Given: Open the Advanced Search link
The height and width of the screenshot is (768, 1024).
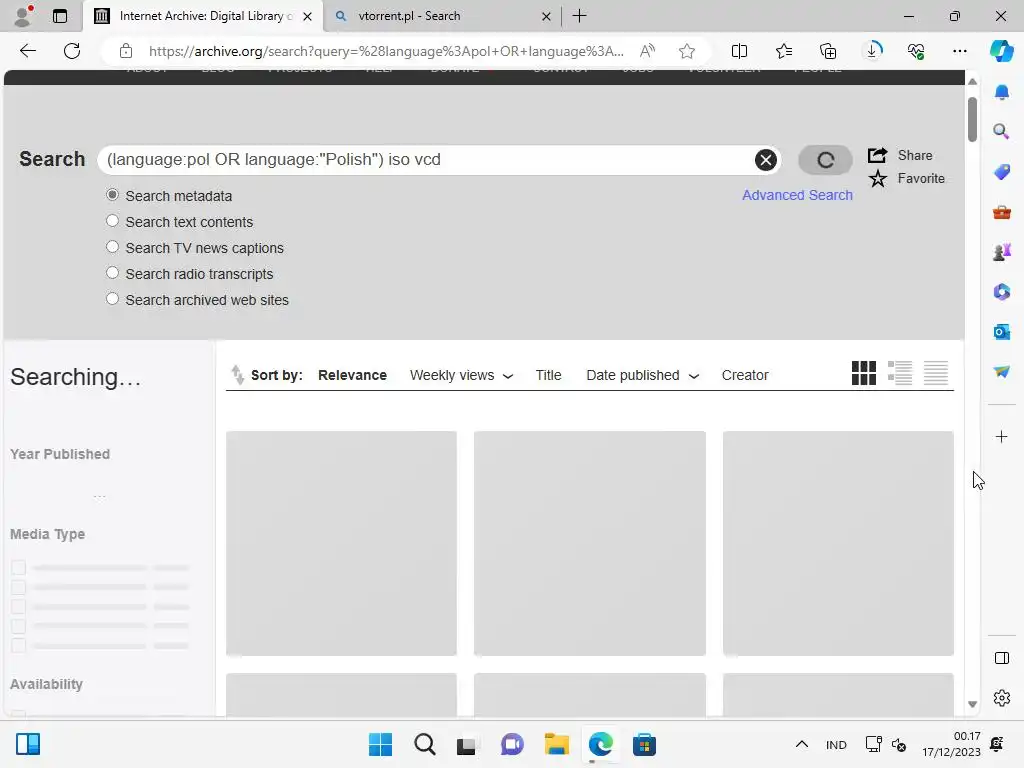Looking at the screenshot, I should click(797, 195).
